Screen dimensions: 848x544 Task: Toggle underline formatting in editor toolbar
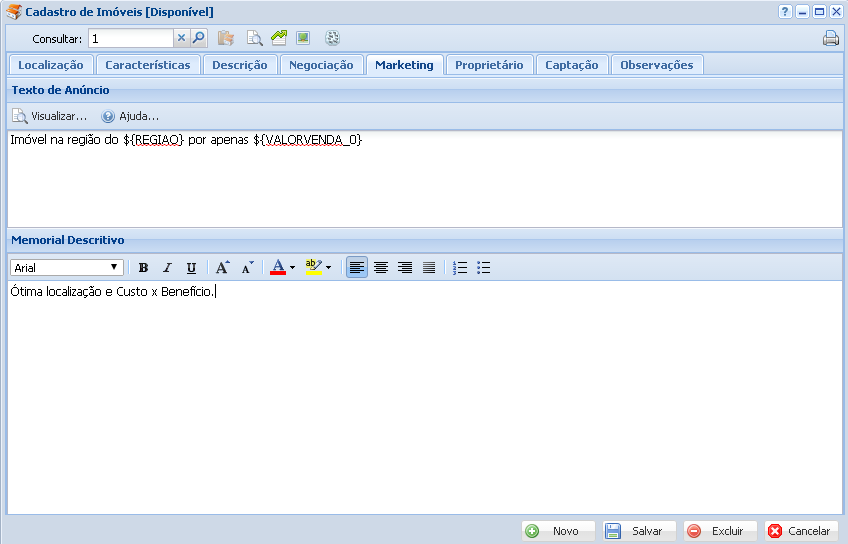click(x=191, y=268)
